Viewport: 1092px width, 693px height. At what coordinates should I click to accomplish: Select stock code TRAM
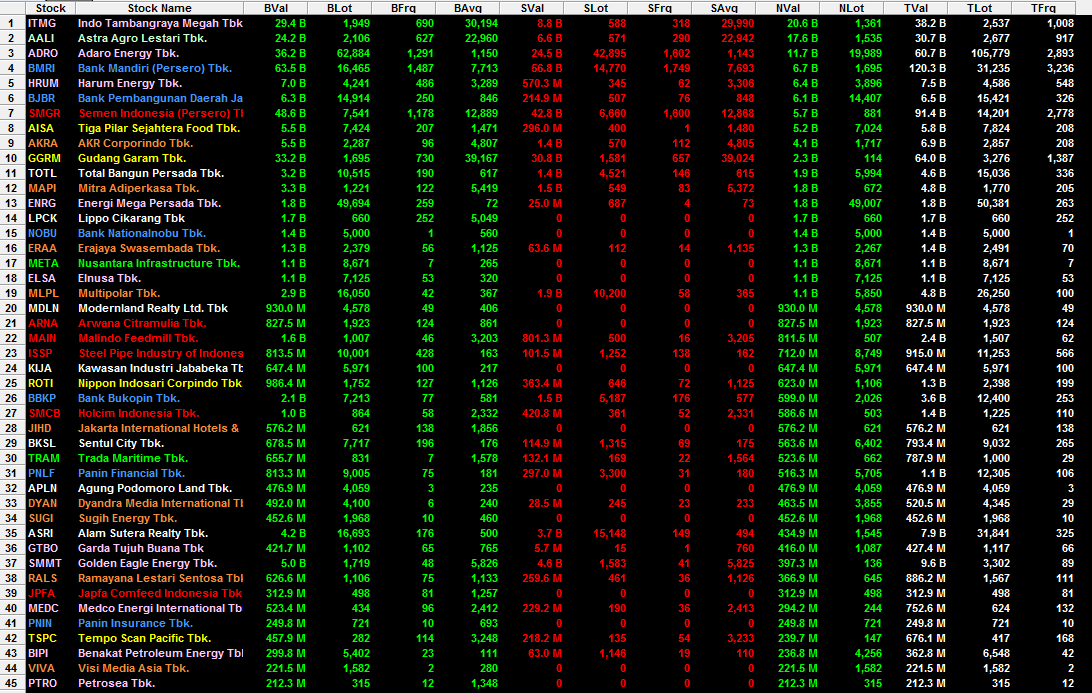pos(44,458)
